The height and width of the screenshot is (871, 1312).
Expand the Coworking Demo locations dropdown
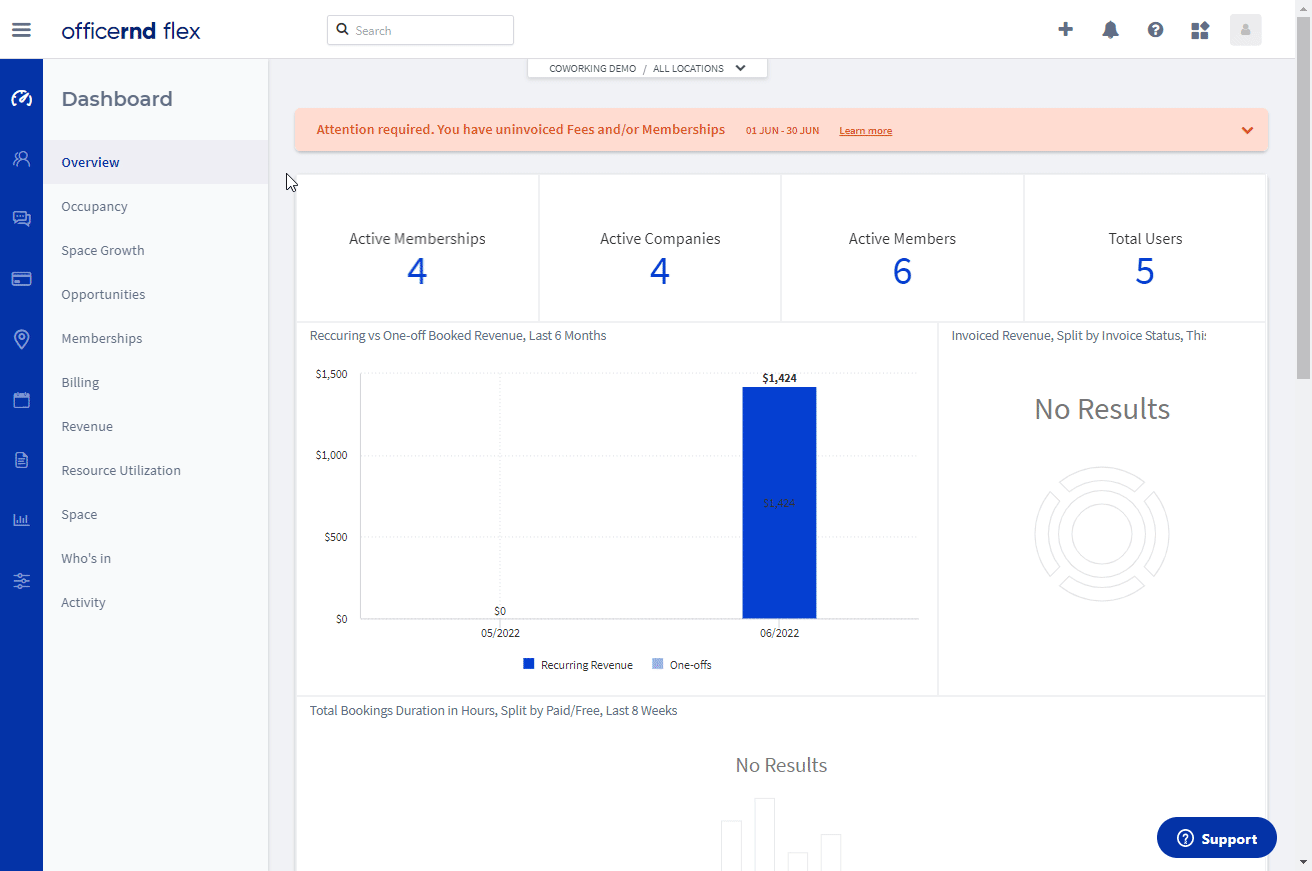(x=647, y=68)
